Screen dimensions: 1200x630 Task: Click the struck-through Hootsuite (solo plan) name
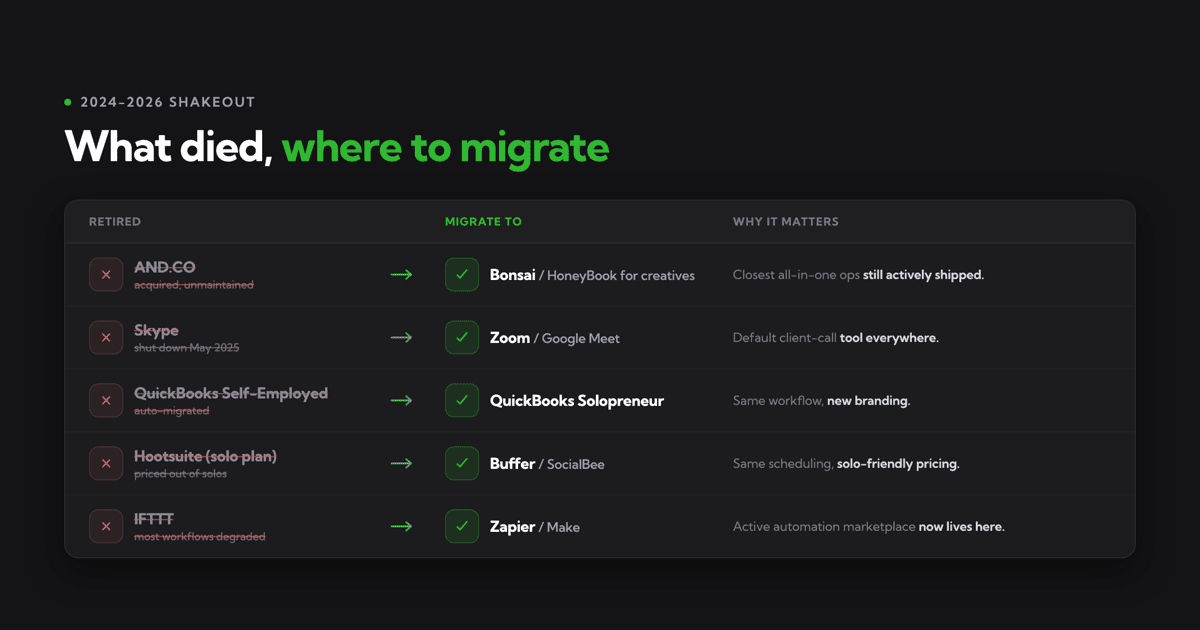tap(206, 456)
